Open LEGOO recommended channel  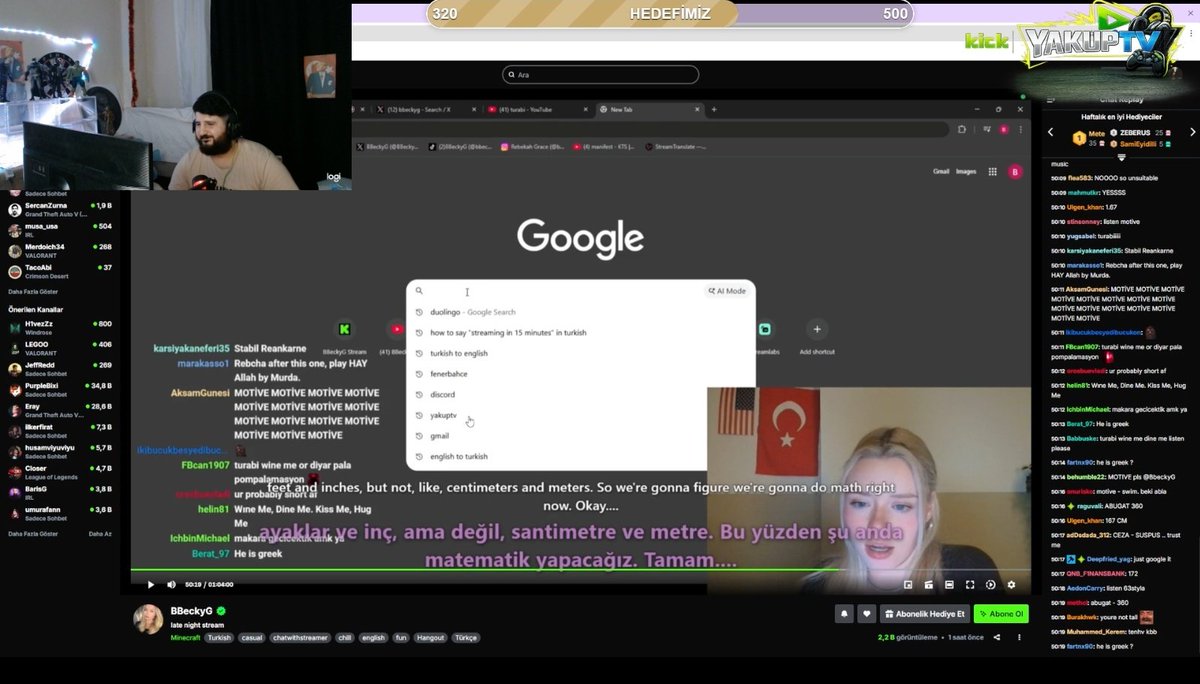(60, 348)
